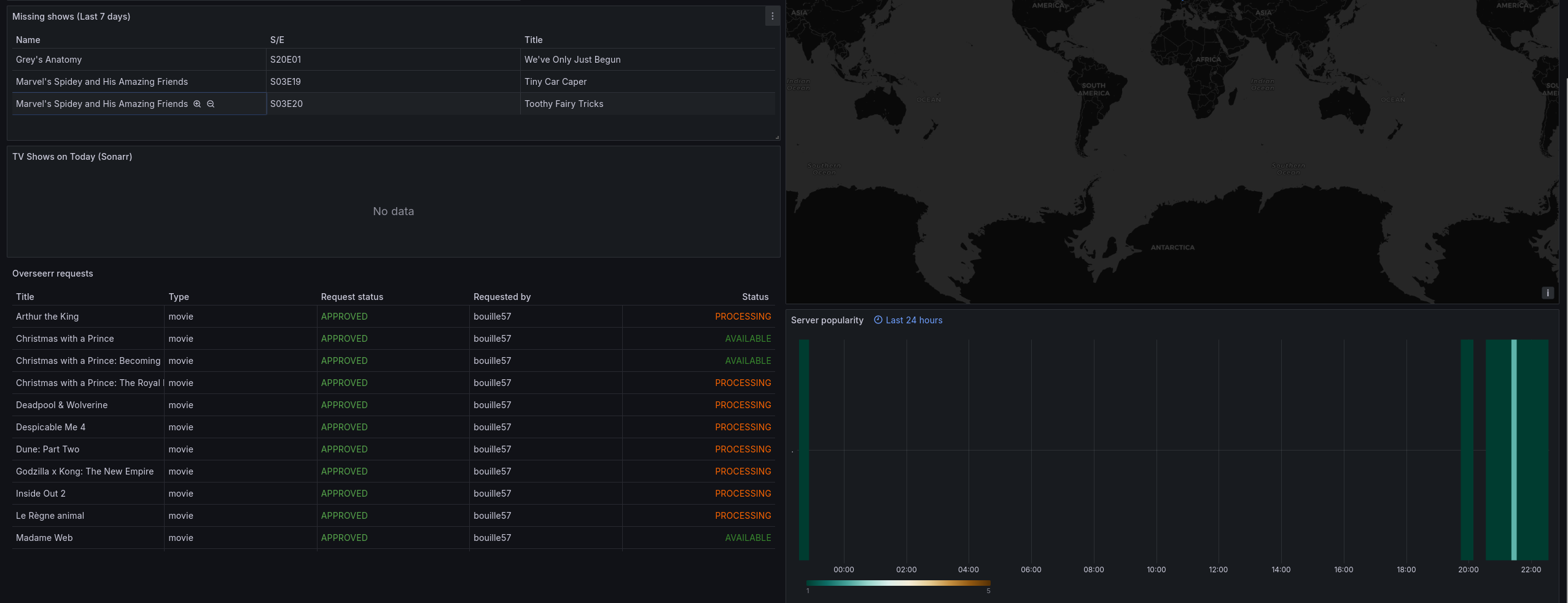Click the Deadpool & Wolverine title cell
The image size is (1568, 603).
point(62,405)
